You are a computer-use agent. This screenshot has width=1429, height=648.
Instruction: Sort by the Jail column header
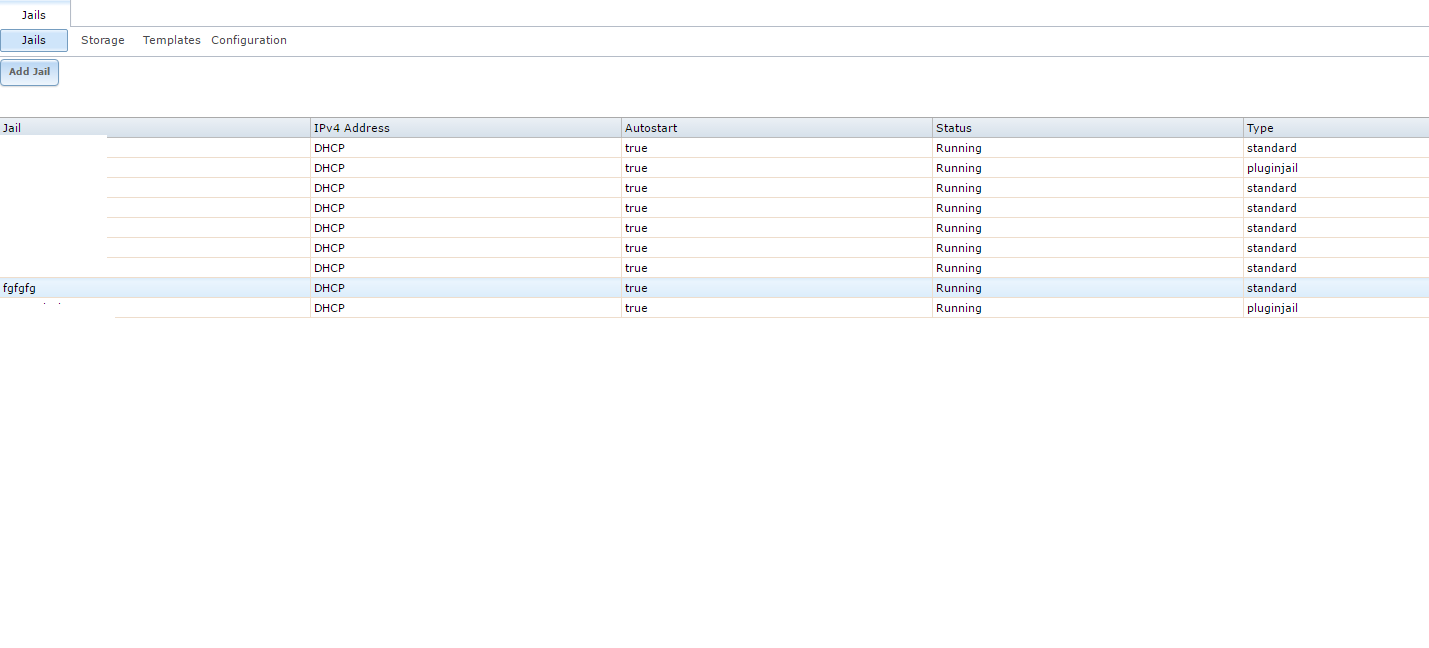pos(155,128)
